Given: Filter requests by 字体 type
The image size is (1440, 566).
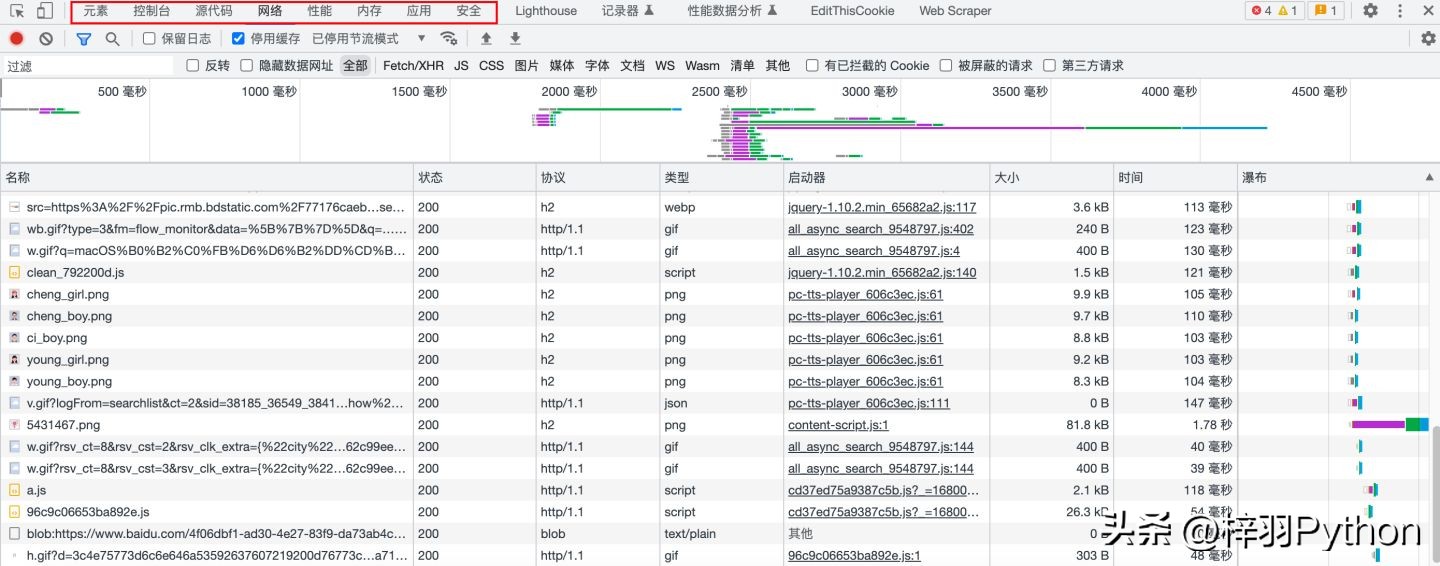Looking at the screenshot, I should [597, 66].
